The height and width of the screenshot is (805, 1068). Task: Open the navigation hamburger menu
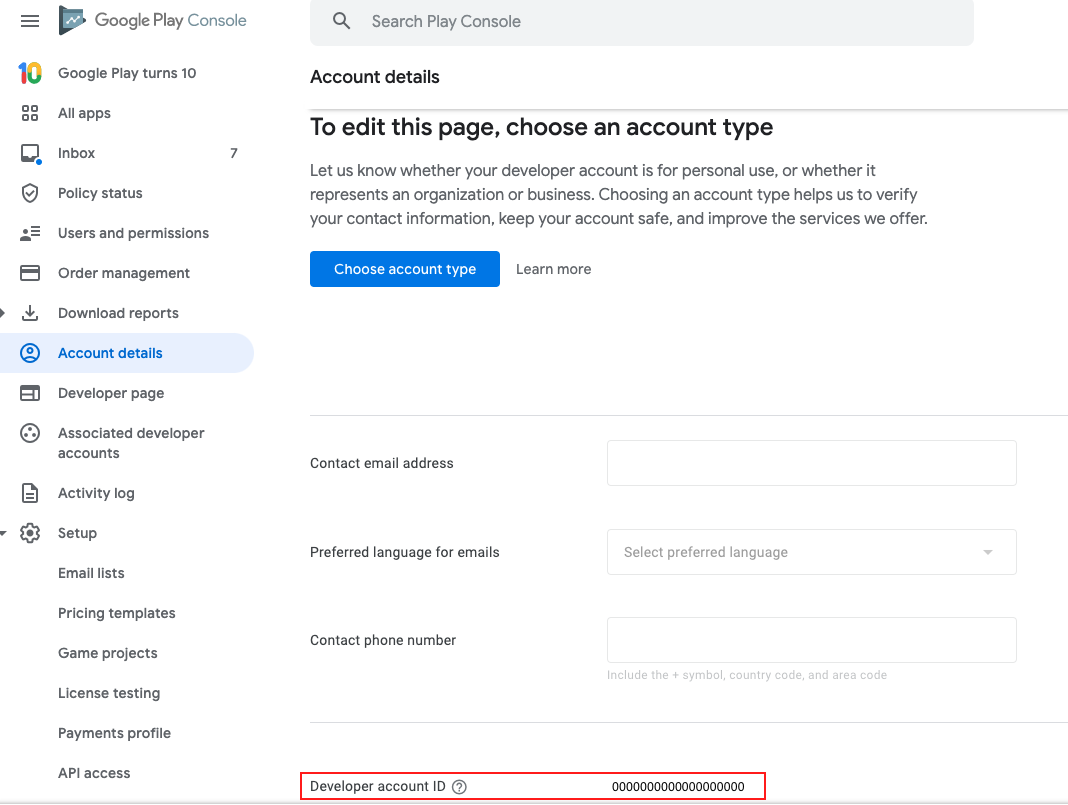coord(30,20)
